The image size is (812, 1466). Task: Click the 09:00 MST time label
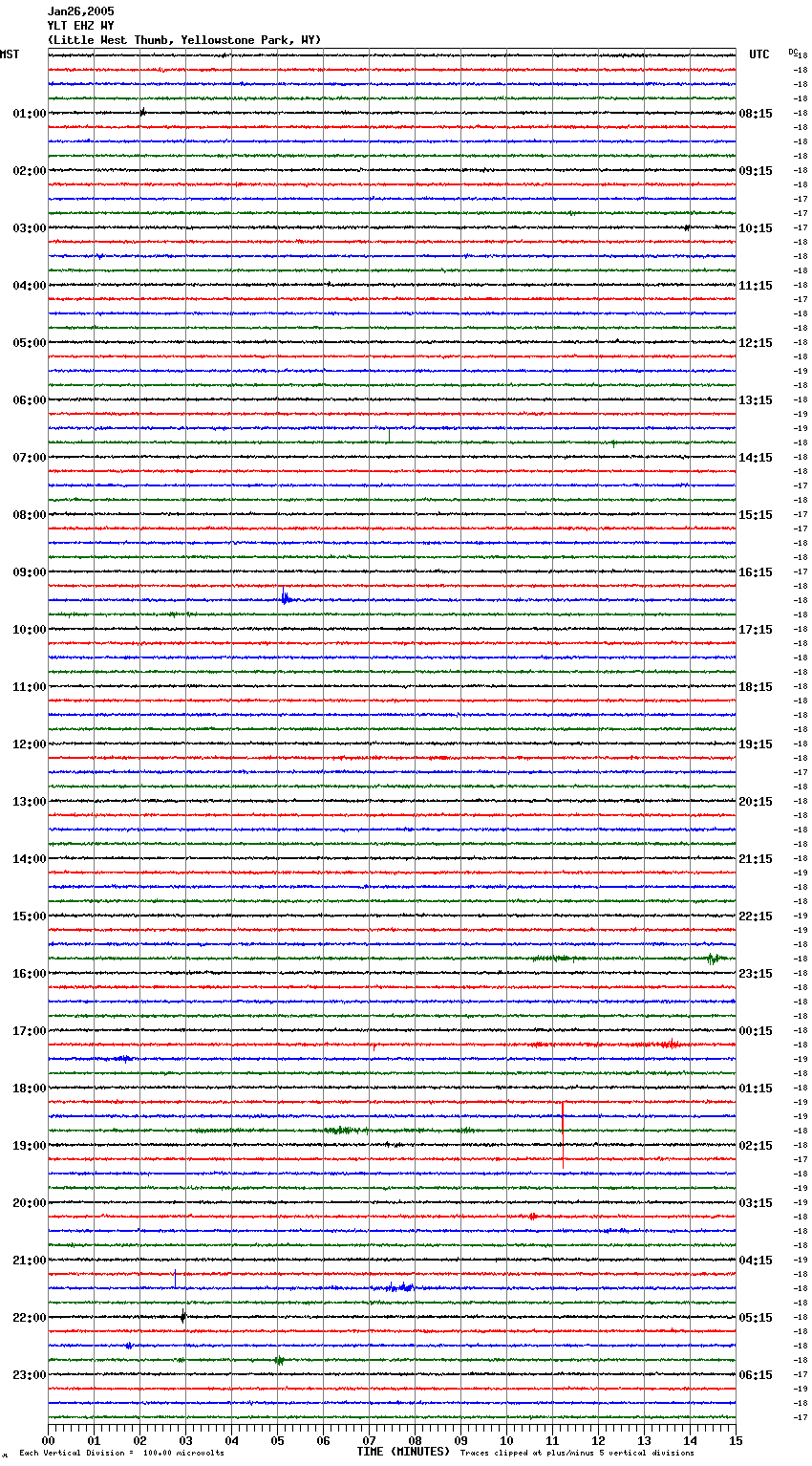point(30,572)
